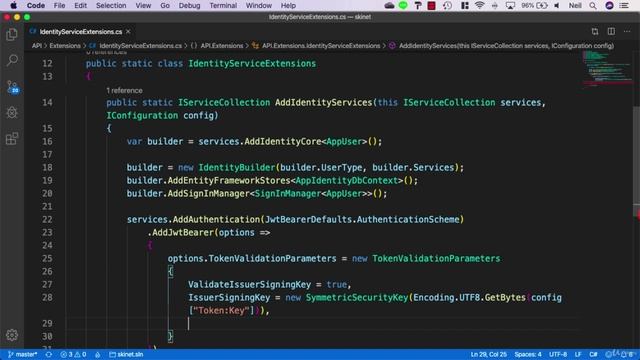Place cursor on AddIdentityCore in line 16
This screenshot has height=360, width=640.
pos(283,142)
